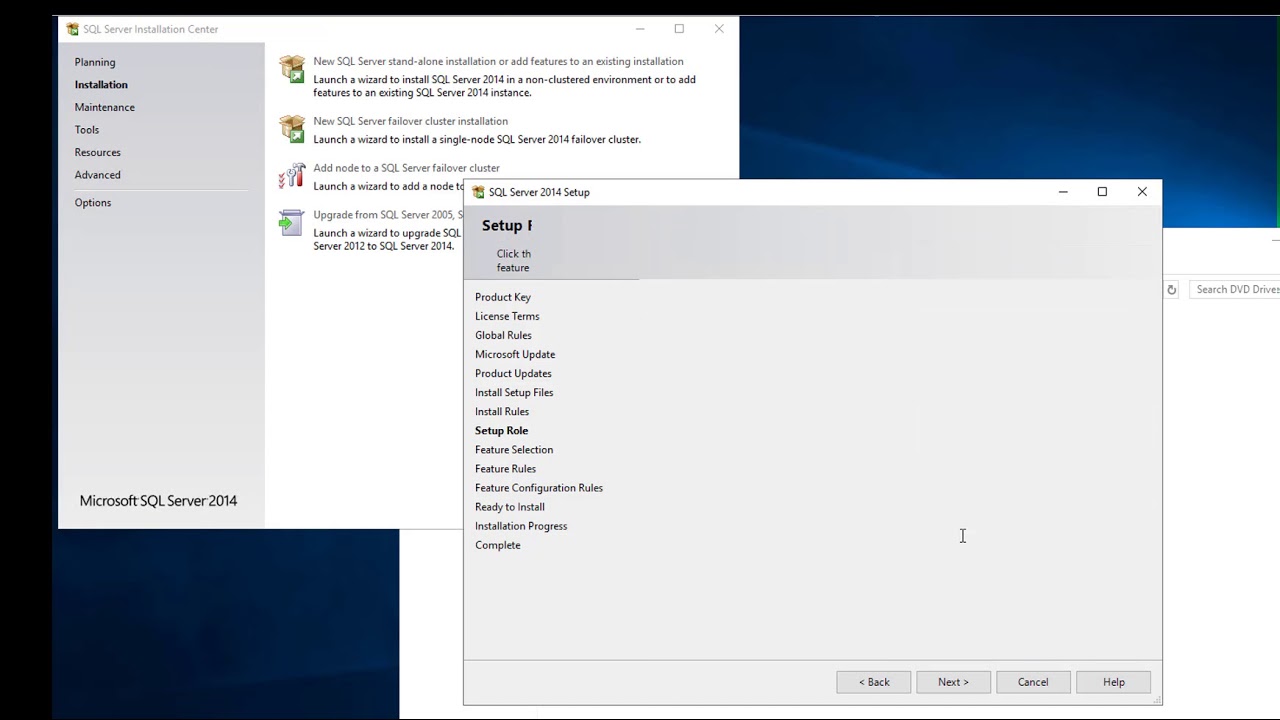
Task: Launch New SQL Server failover cluster installation
Action: [410, 121]
